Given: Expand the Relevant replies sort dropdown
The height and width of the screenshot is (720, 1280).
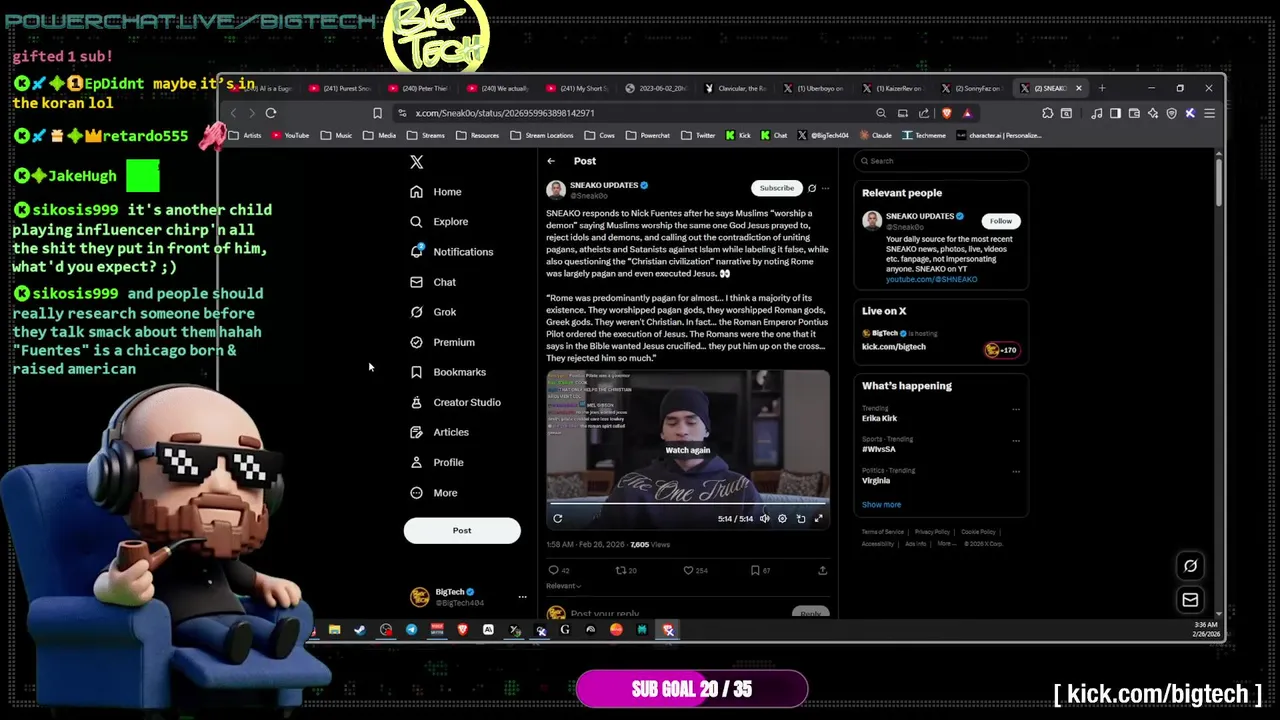Looking at the screenshot, I should click(563, 586).
